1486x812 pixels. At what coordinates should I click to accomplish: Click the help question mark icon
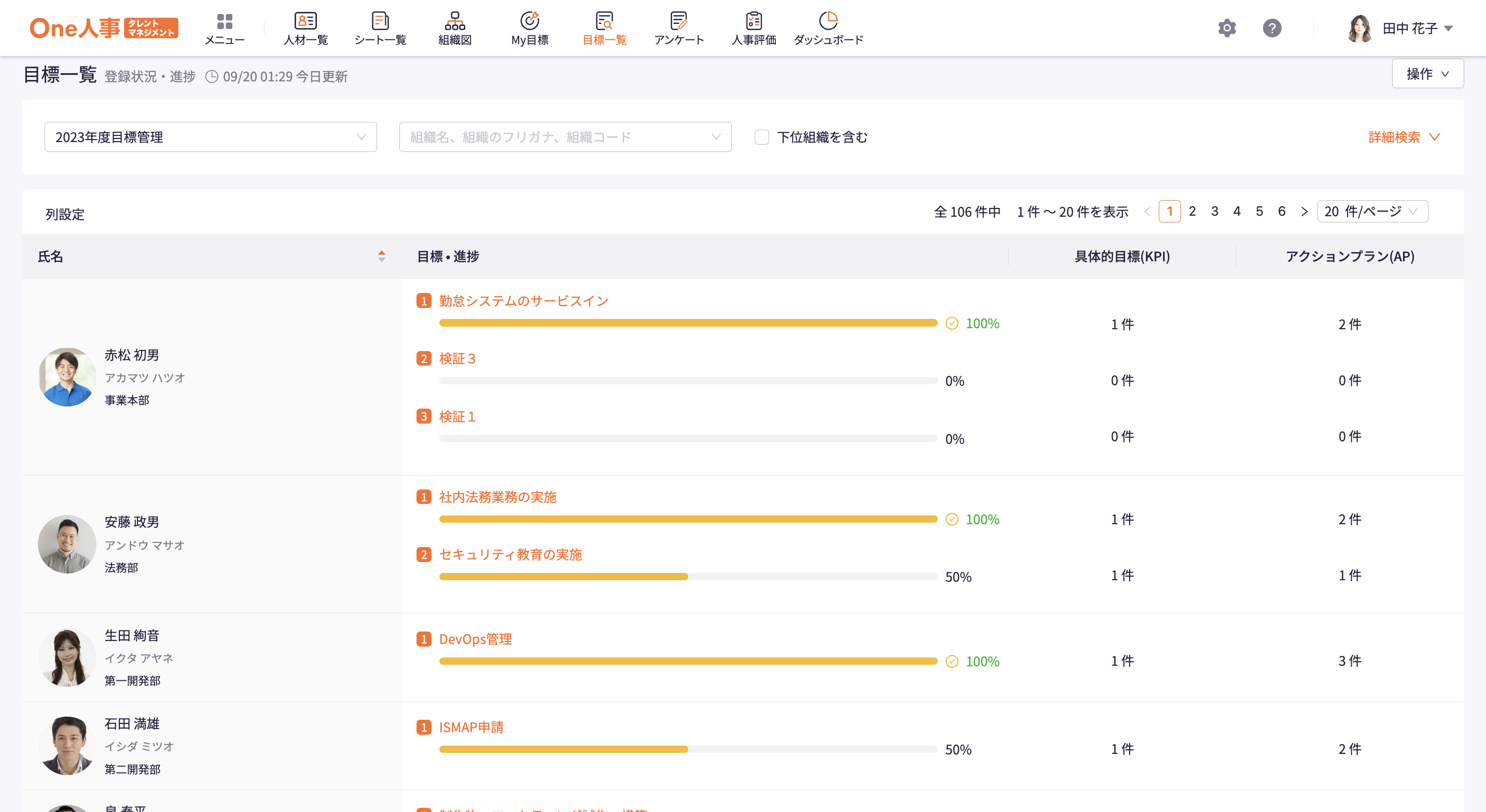pos(1272,28)
